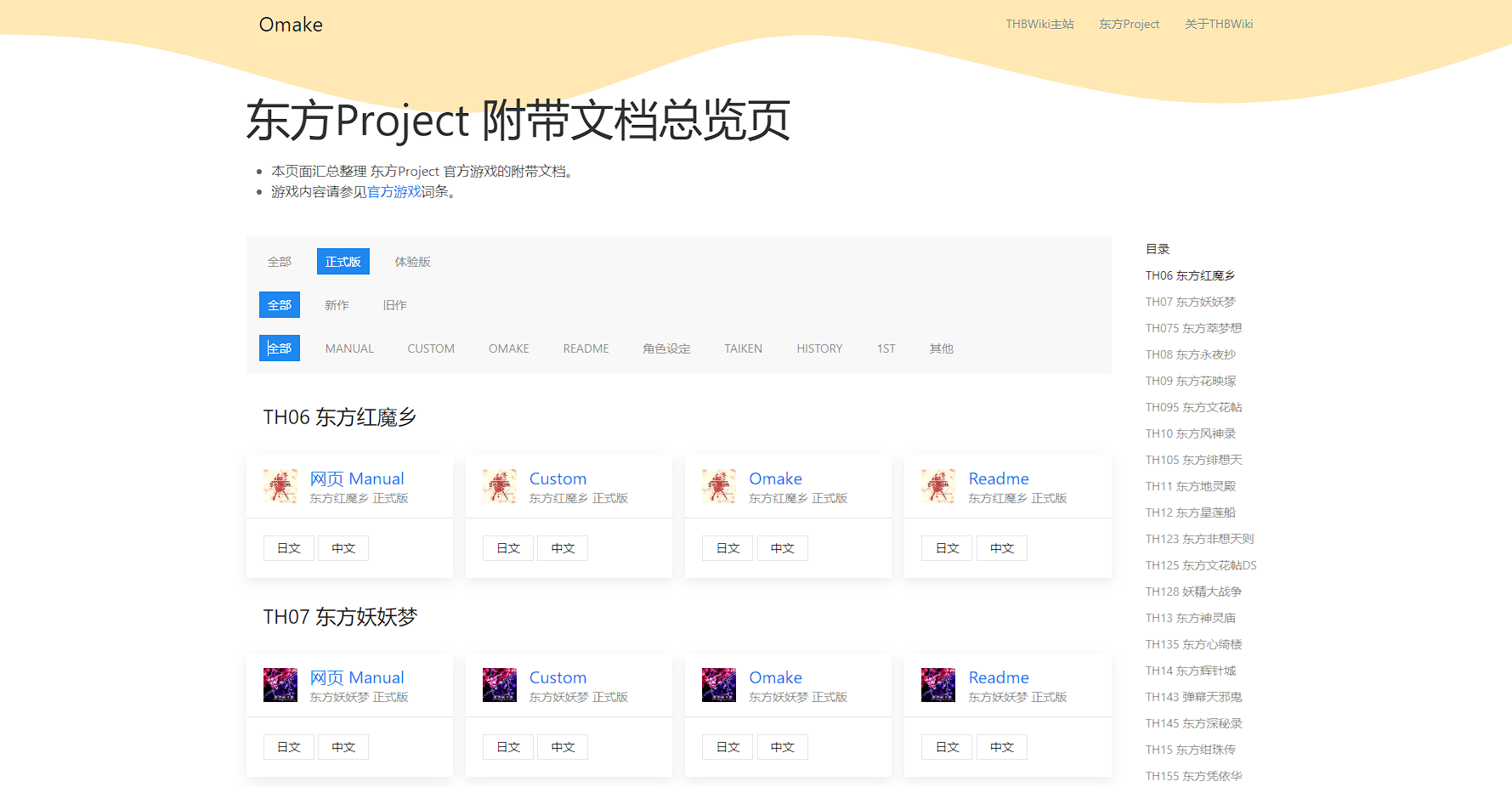The image size is (1512, 787).
Task: Jump to TH075 东方萃梦想 in the 目录
Action: (1193, 328)
